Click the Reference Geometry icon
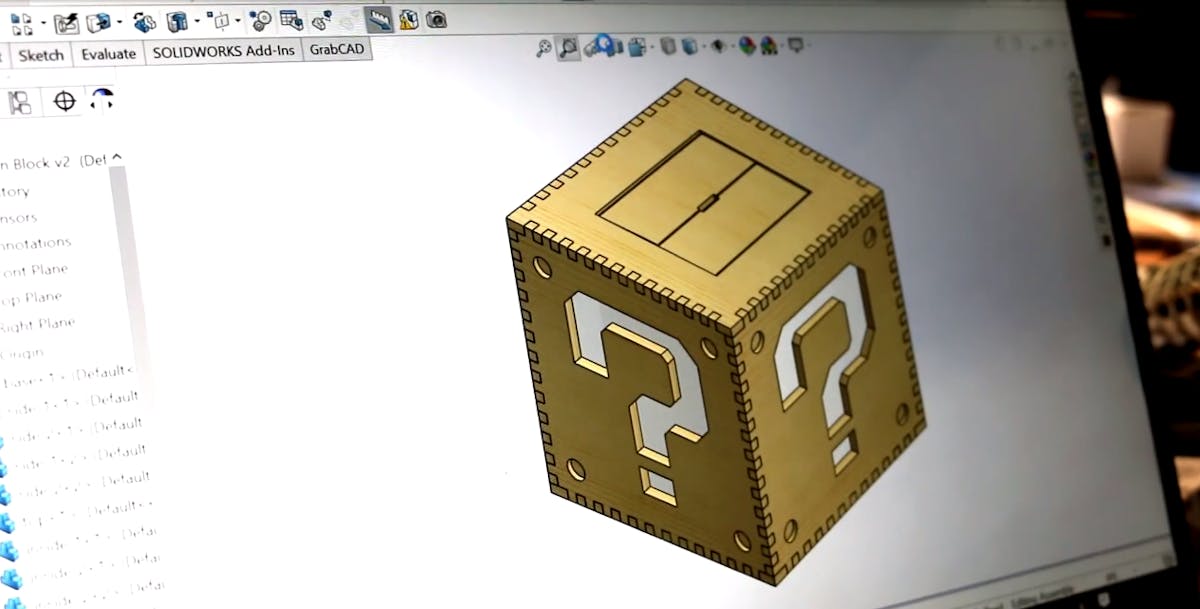The height and width of the screenshot is (609, 1200). (x=218, y=20)
